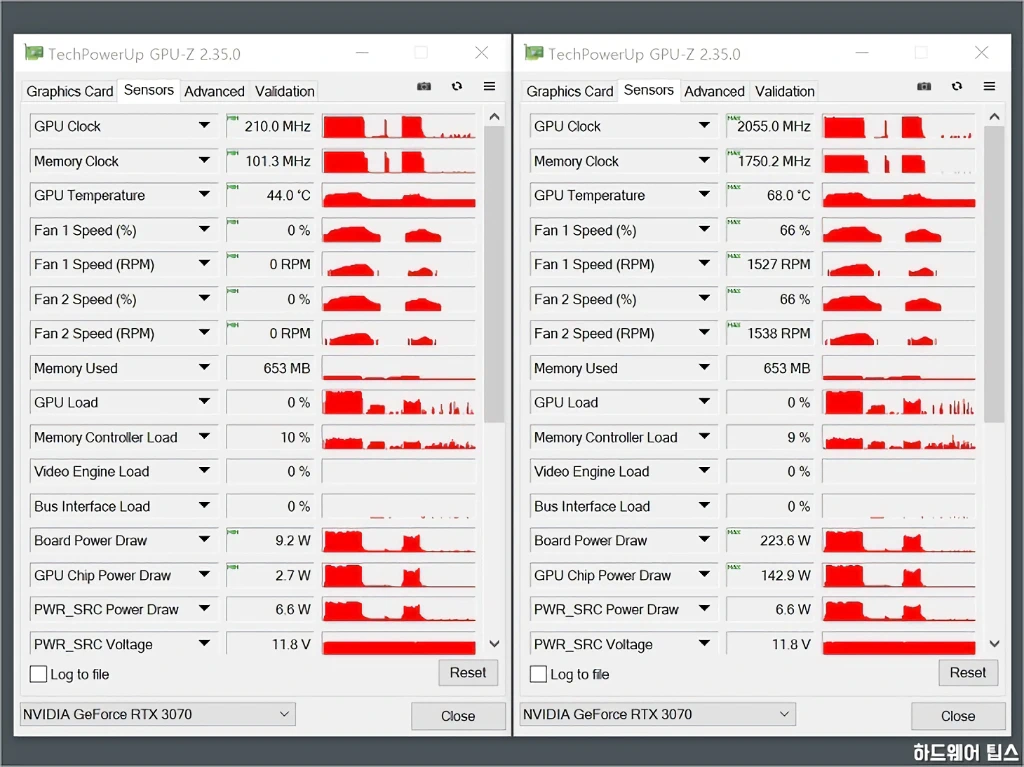
Task: Click the GPU-Z app icon in right title bar
Action: click(534, 52)
